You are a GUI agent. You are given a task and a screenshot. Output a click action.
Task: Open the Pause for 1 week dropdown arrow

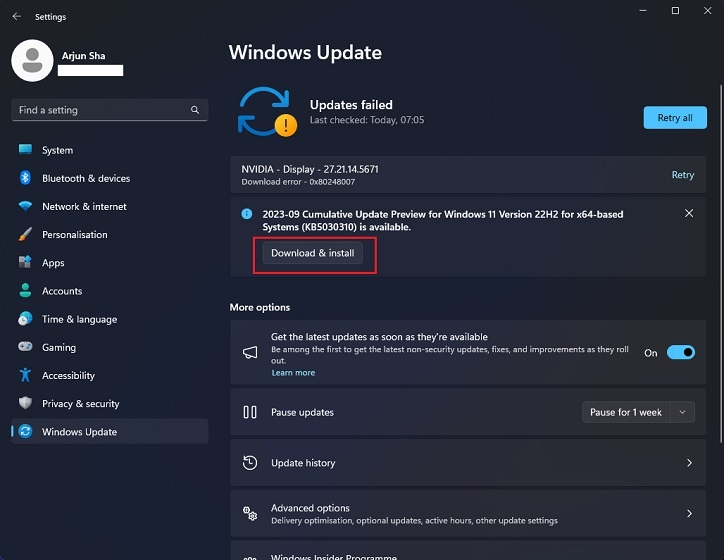[x=682, y=412]
